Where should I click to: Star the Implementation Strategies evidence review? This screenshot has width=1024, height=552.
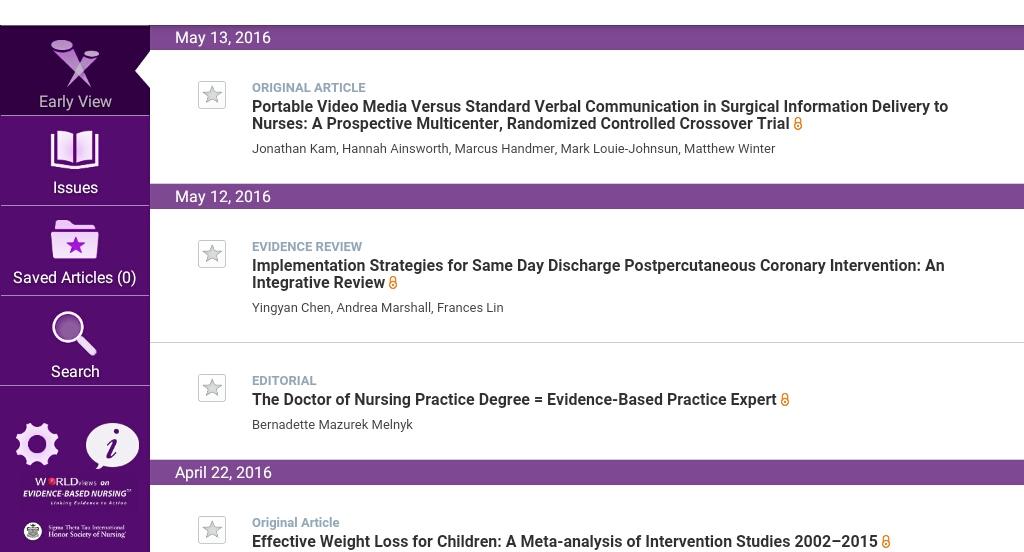[x=212, y=254]
